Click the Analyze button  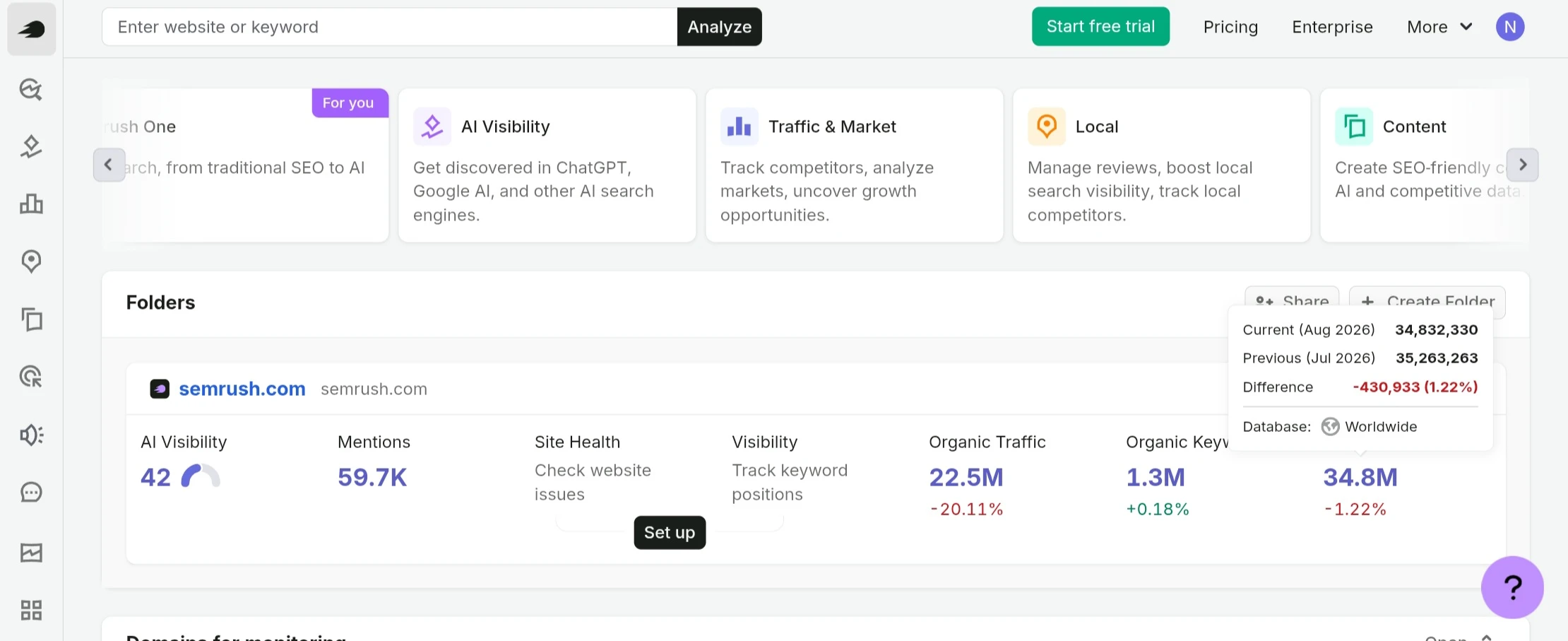click(x=719, y=27)
